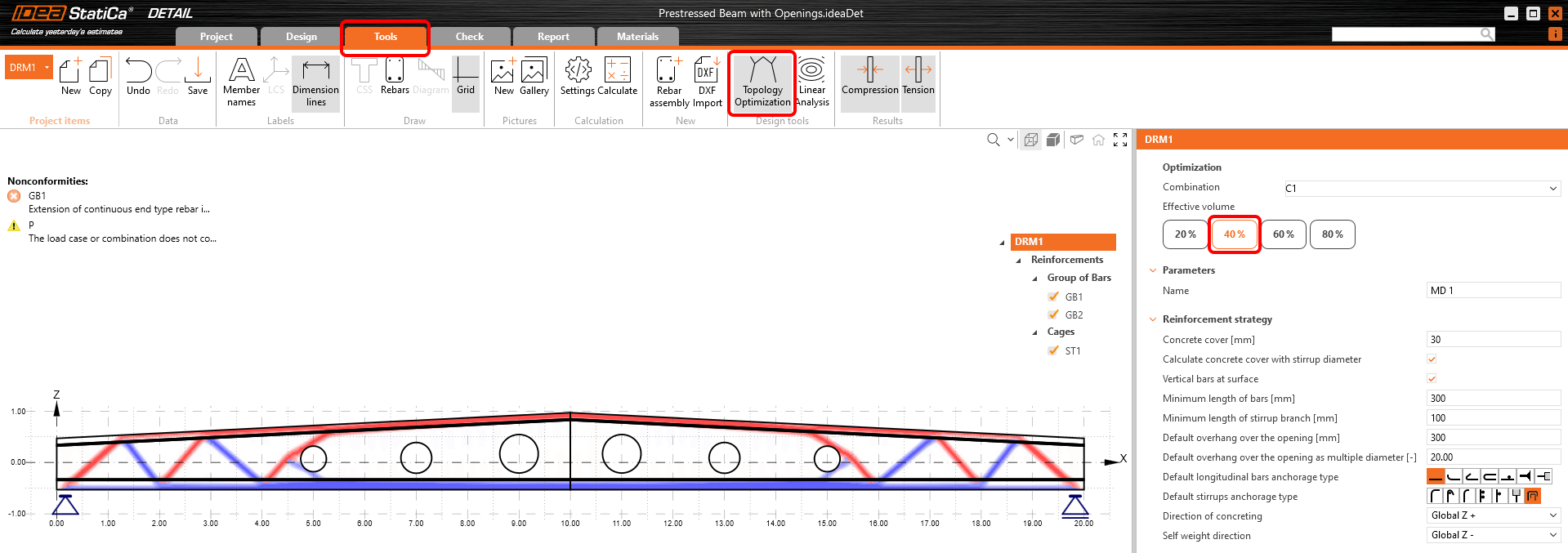1568x553 pixels.
Task: Add new Rebar assembly
Action: (669, 83)
